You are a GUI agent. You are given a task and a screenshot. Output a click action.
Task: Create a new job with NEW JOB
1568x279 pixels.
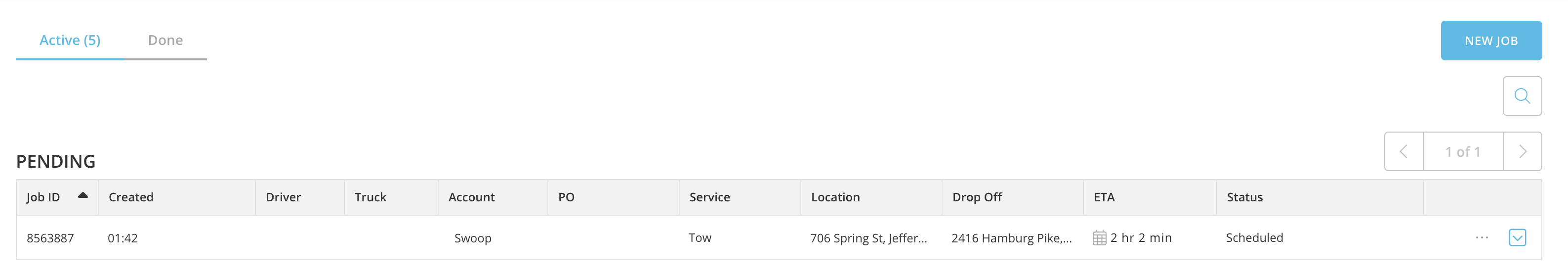(x=1491, y=41)
